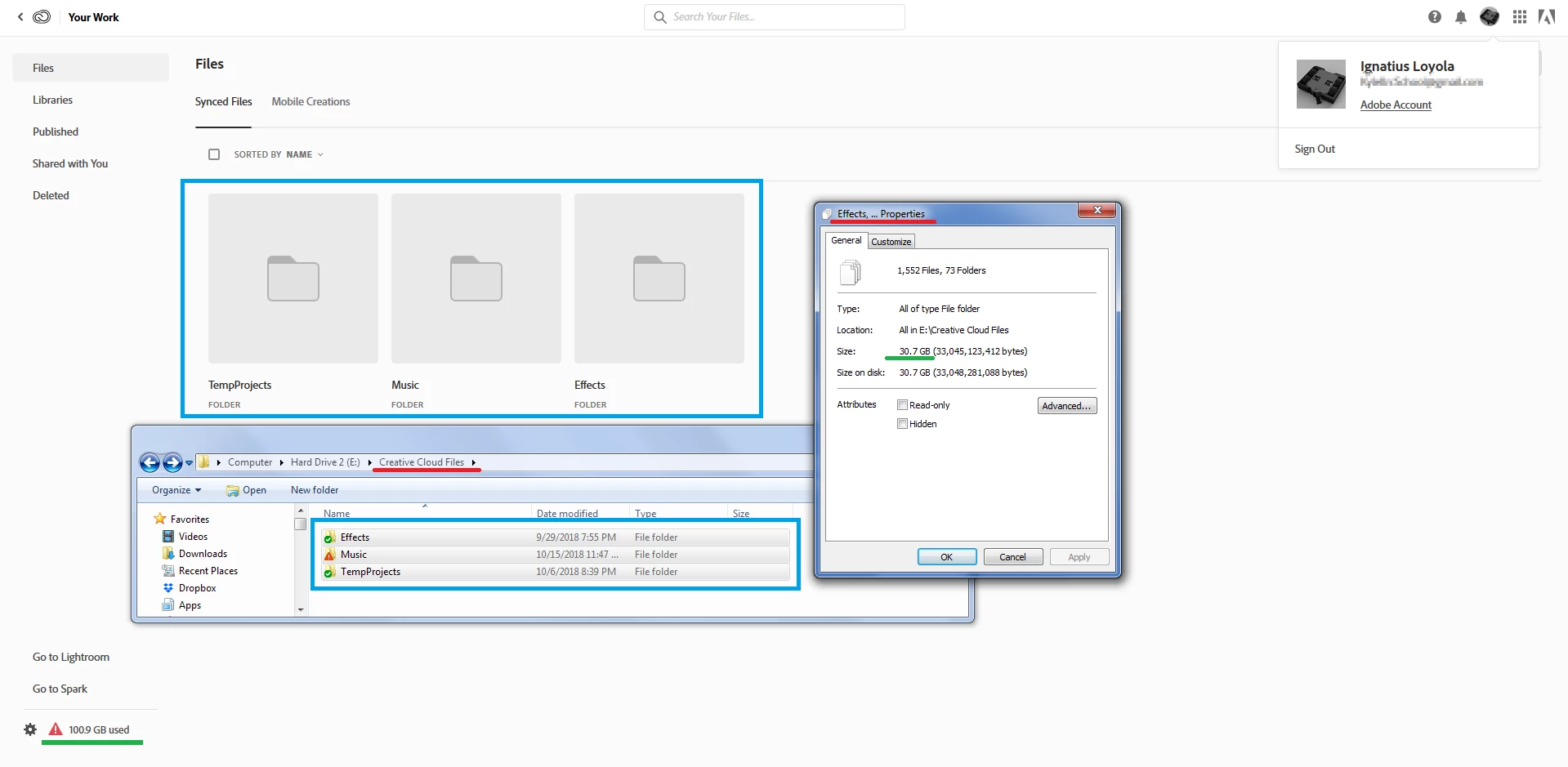
Task: Open the settings gear near storage usage
Action: (x=30, y=729)
